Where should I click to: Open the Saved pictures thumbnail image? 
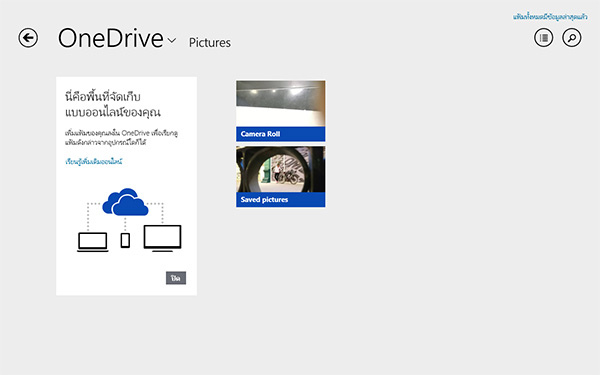(280, 169)
